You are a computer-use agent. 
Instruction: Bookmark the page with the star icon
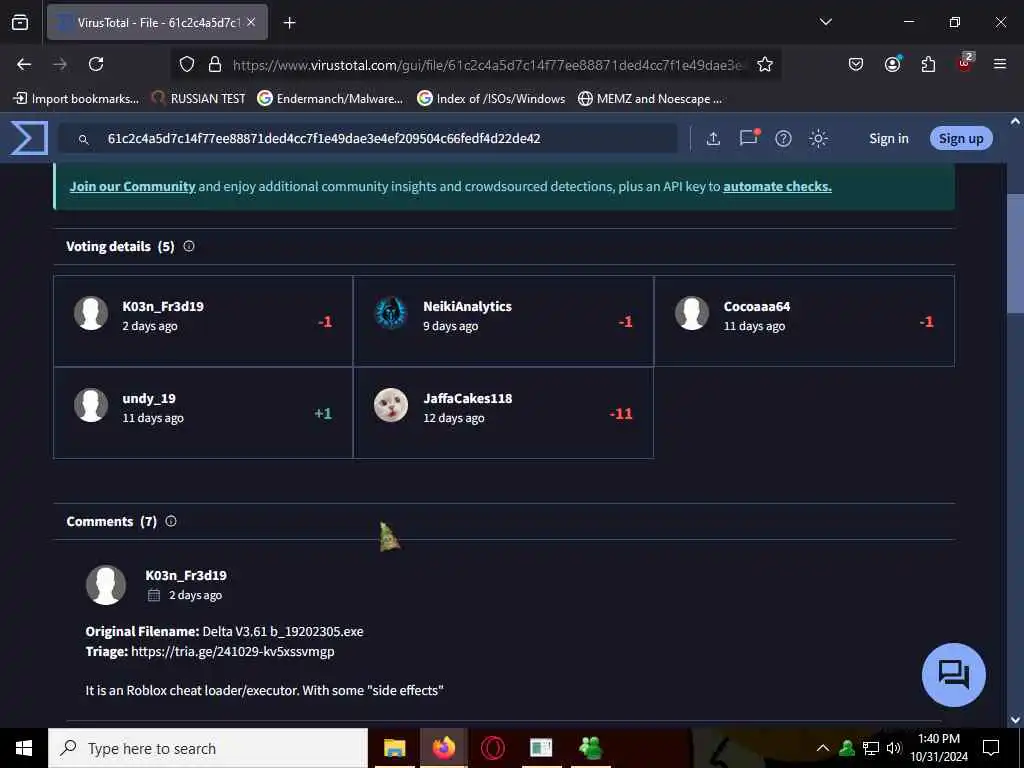point(765,64)
